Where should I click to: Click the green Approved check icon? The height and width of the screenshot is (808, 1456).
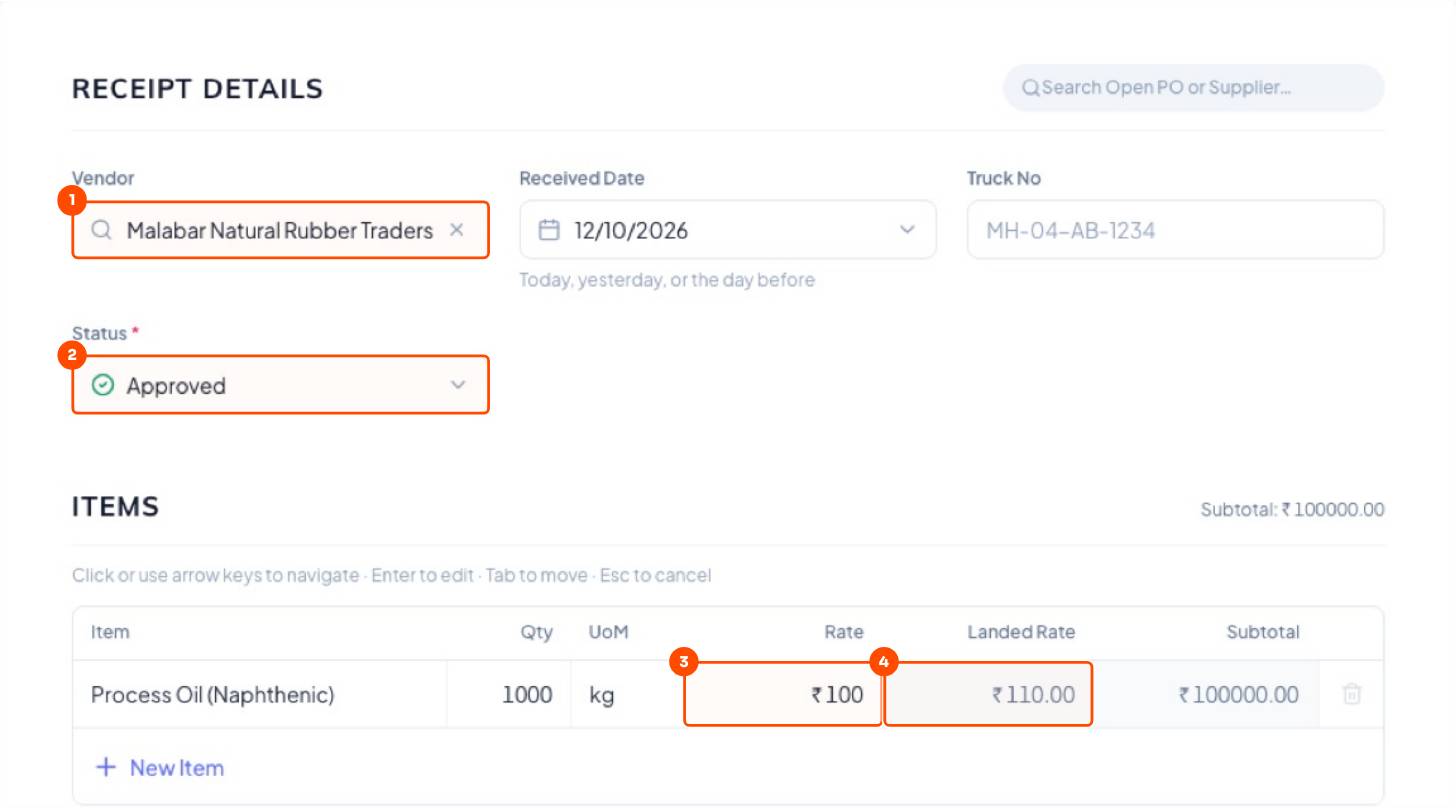coord(102,385)
